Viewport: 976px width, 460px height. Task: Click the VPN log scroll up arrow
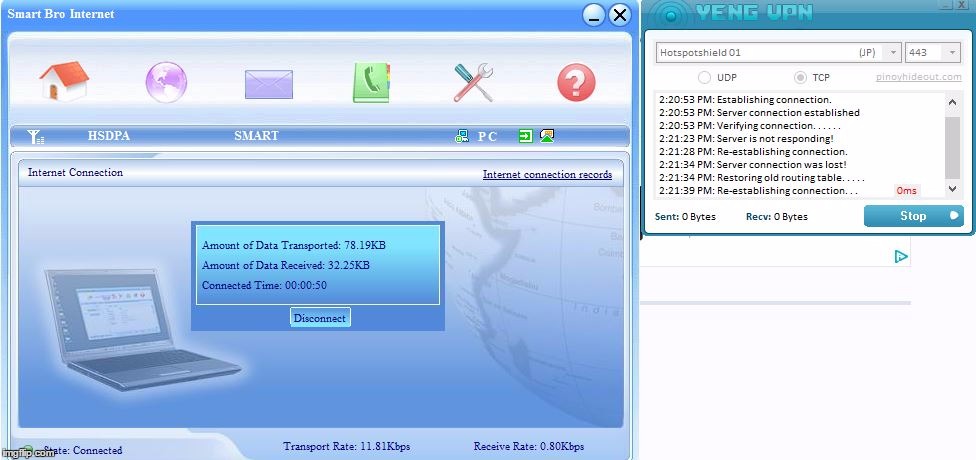click(x=952, y=102)
